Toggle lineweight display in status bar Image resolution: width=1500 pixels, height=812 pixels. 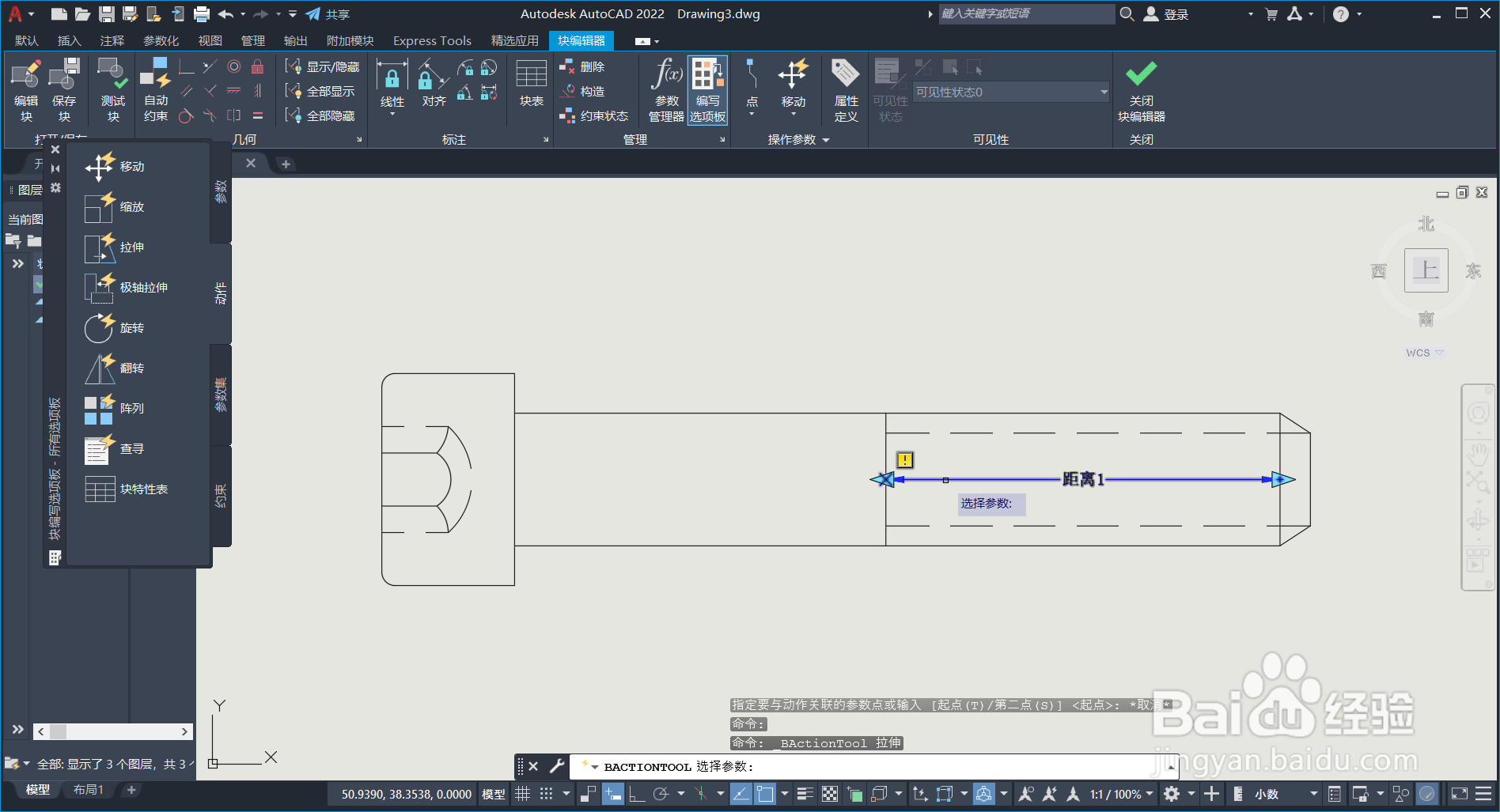805,794
